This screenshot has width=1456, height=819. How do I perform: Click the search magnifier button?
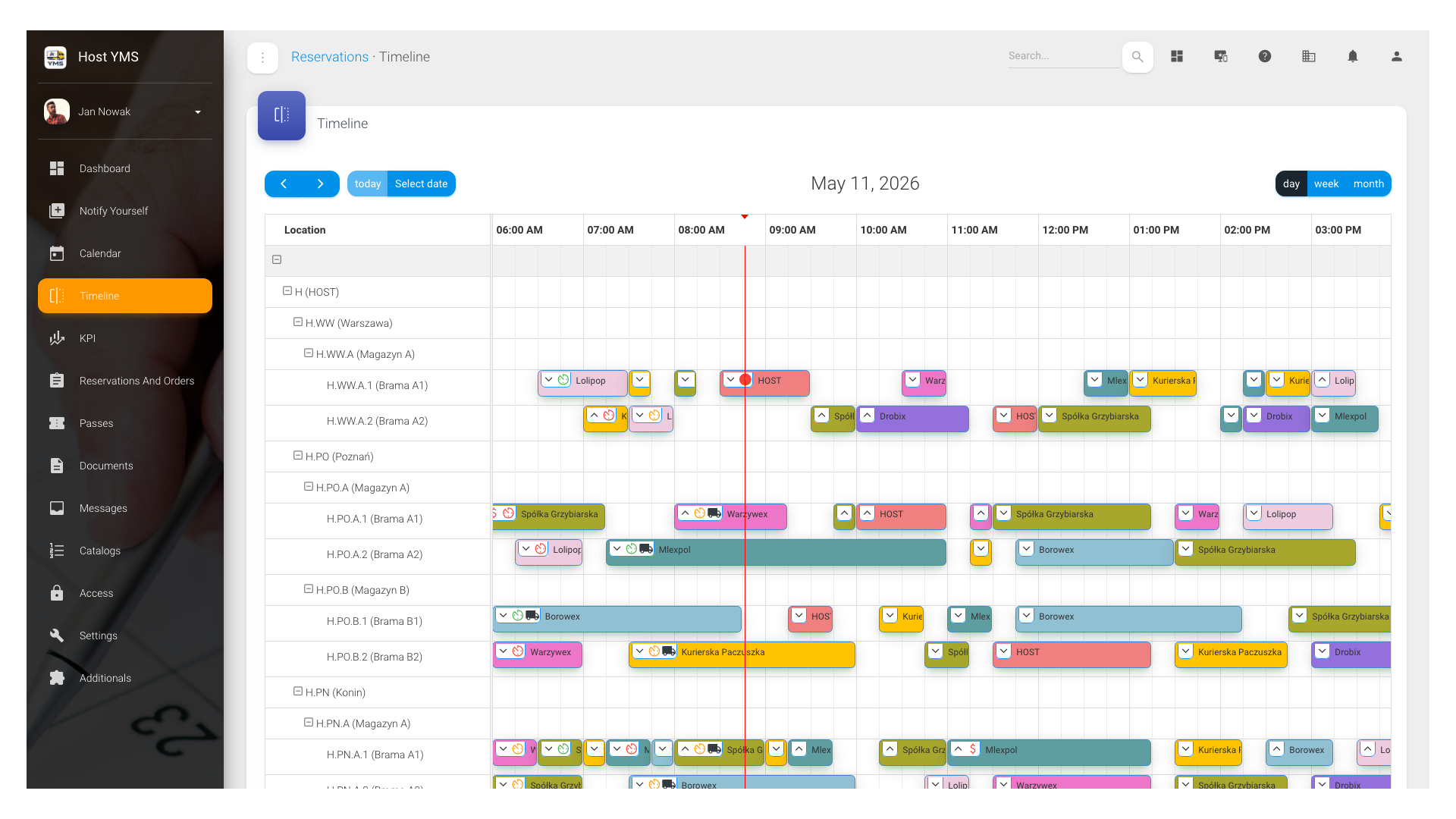pyautogui.click(x=1137, y=57)
